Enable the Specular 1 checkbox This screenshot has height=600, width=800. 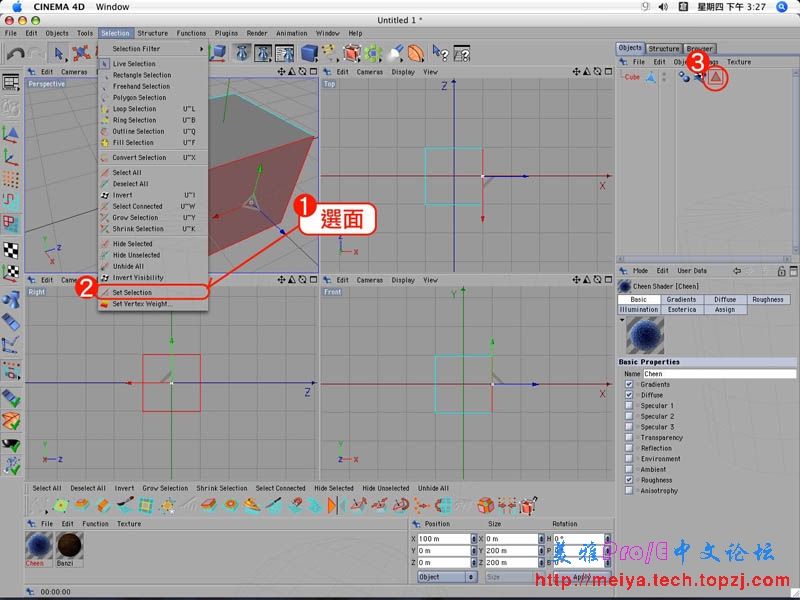pos(629,406)
